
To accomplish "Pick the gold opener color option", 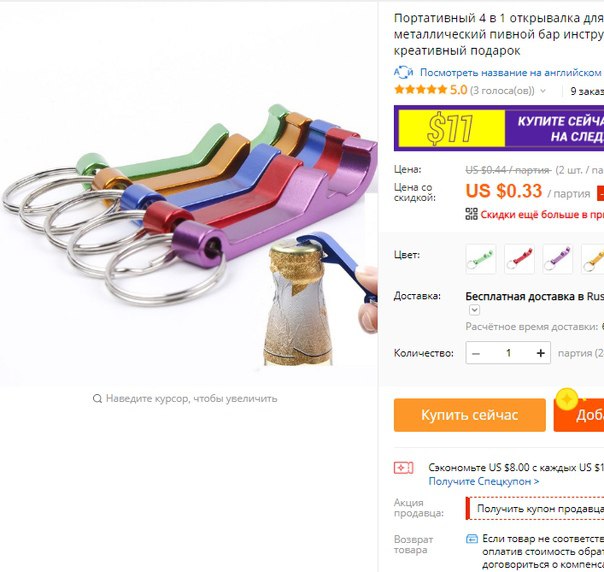I will (x=593, y=259).
